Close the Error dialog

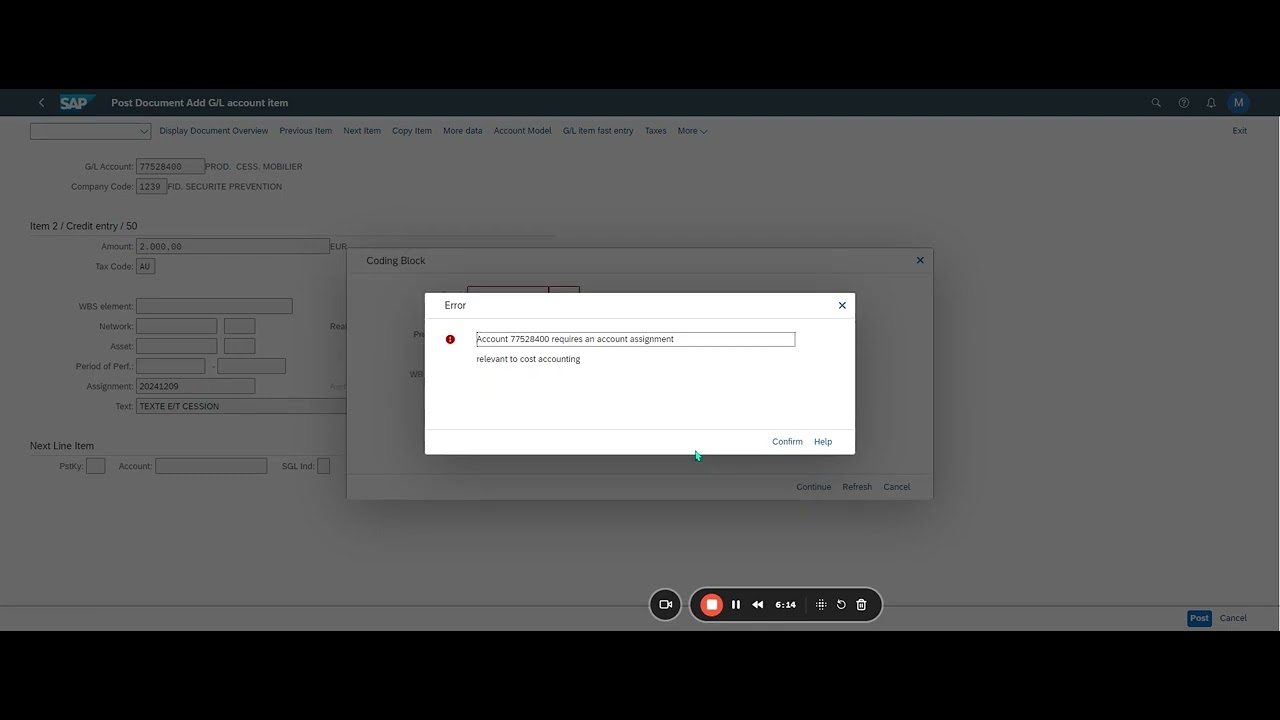pos(842,305)
